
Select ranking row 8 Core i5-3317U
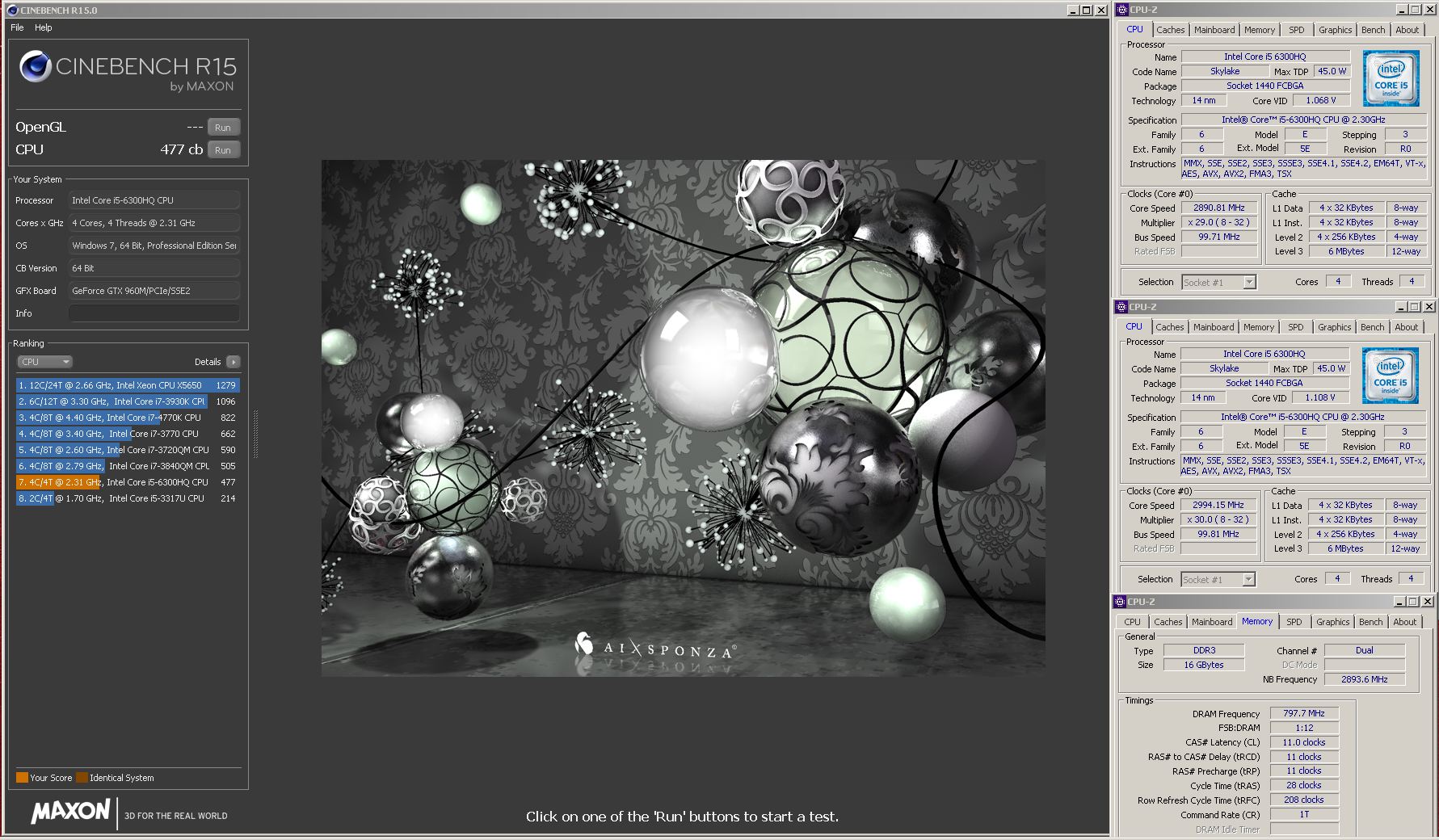point(128,498)
